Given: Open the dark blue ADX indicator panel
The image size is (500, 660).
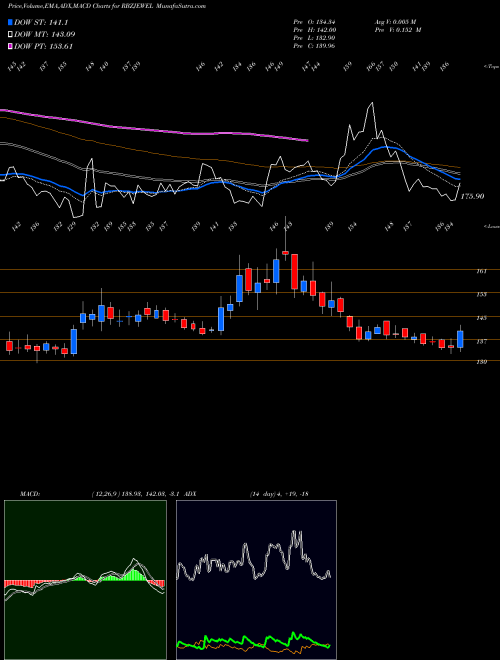Looking at the screenshot, I should click(256, 580).
